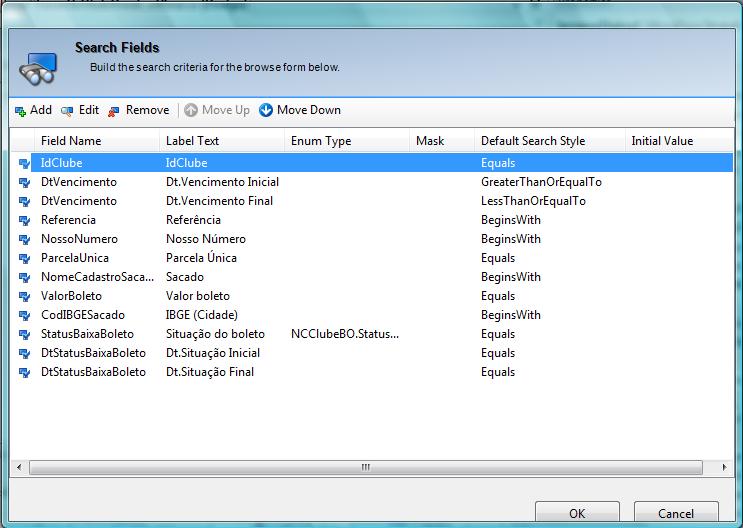The height and width of the screenshot is (528, 743).
Task: Click the binoculars Search Fields icon
Action: coord(38,67)
